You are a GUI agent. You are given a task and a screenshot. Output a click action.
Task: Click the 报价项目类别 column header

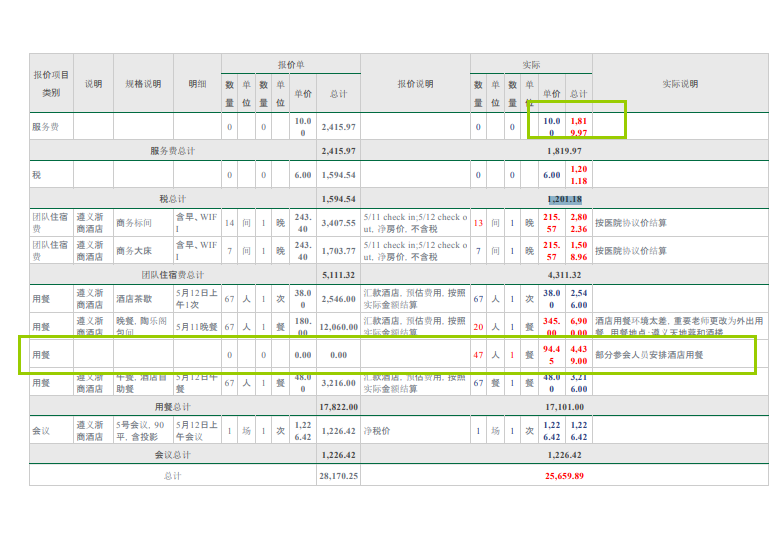pyautogui.click(x=51, y=83)
